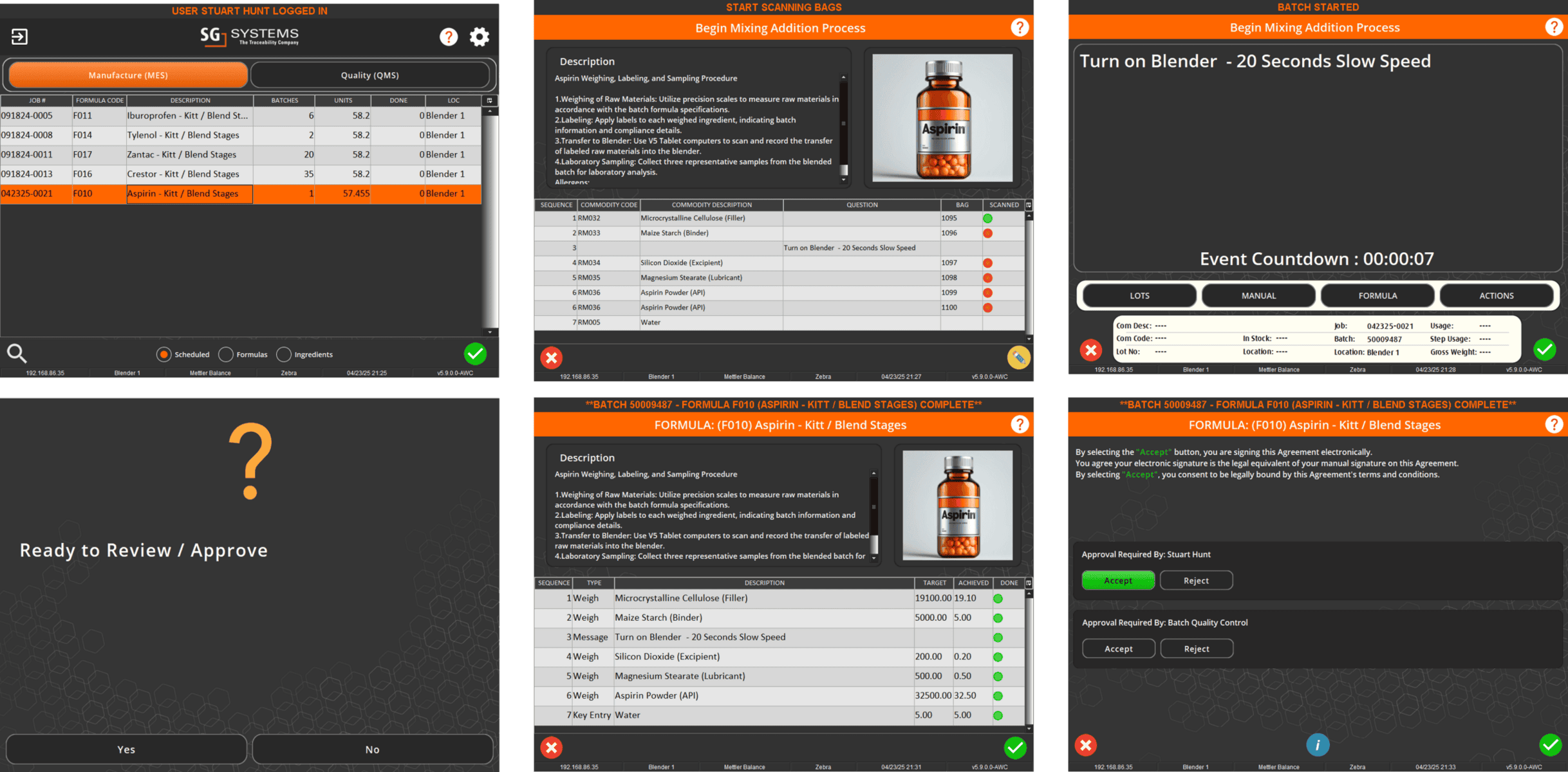Select the Message row Turn on Blender in the summary table
The image size is (1568, 772).
[x=779, y=638]
